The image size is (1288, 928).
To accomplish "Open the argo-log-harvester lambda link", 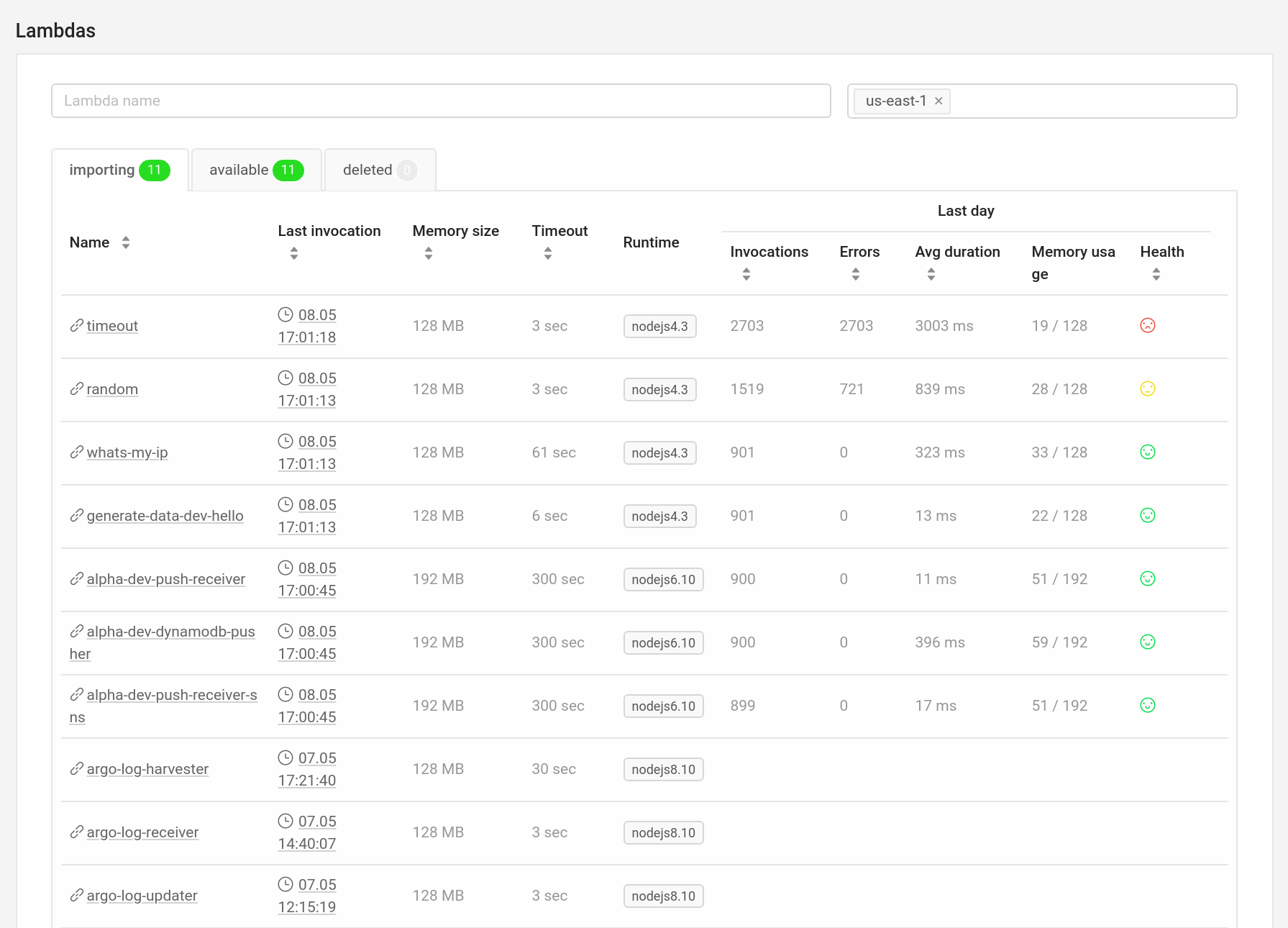I will pos(147,769).
